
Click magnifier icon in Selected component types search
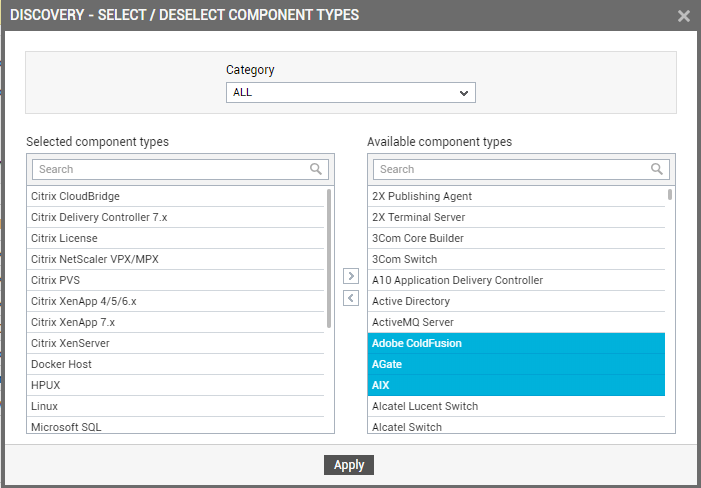[x=316, y=169]
